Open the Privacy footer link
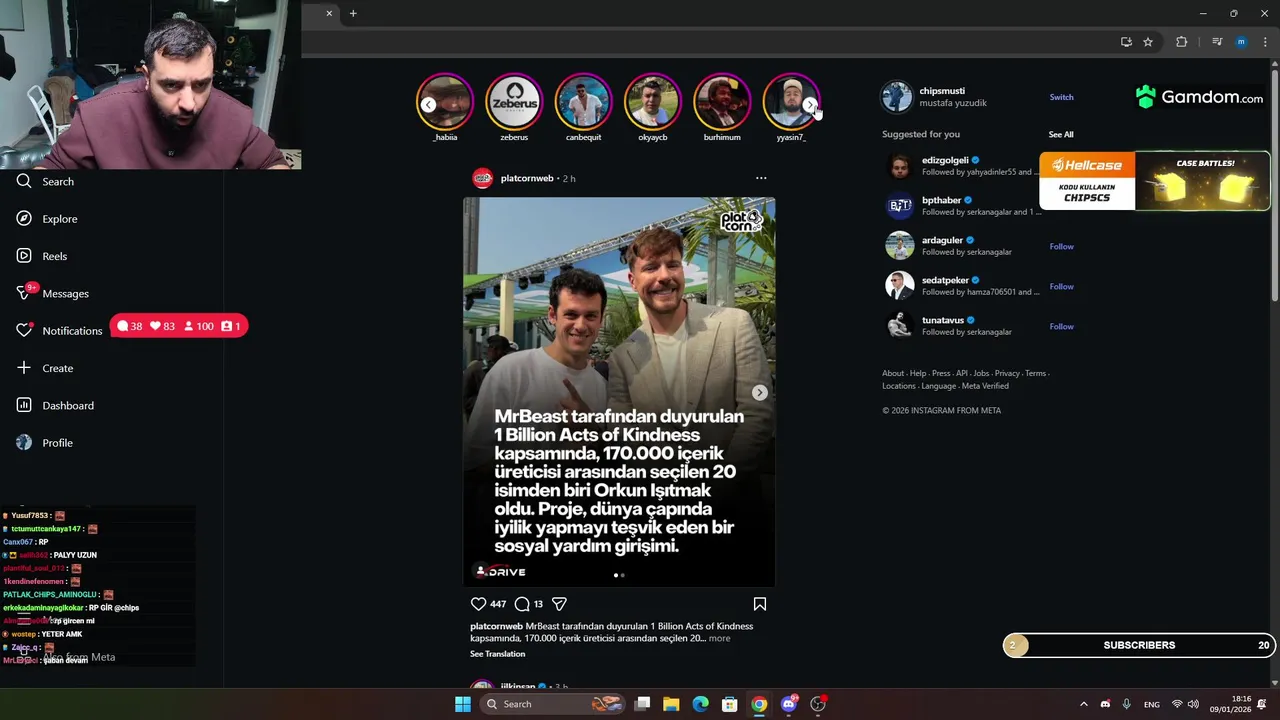 [1007, 373]
